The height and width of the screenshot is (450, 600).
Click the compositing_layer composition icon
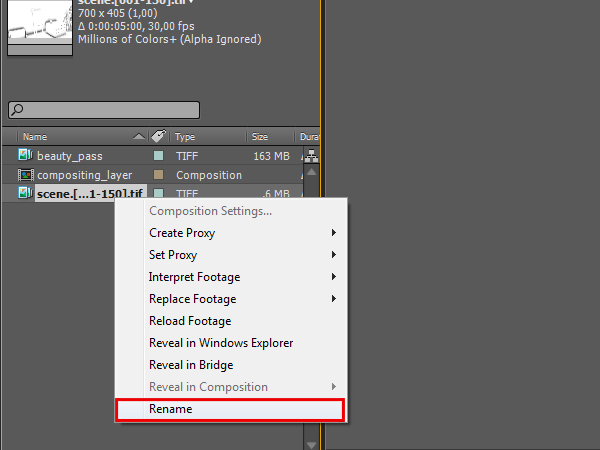[x=25, y=175]
